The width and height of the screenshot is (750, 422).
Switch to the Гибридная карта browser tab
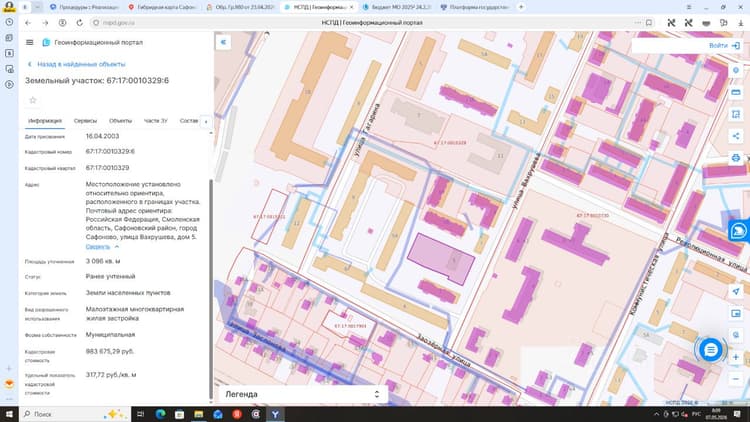point(161,7)
